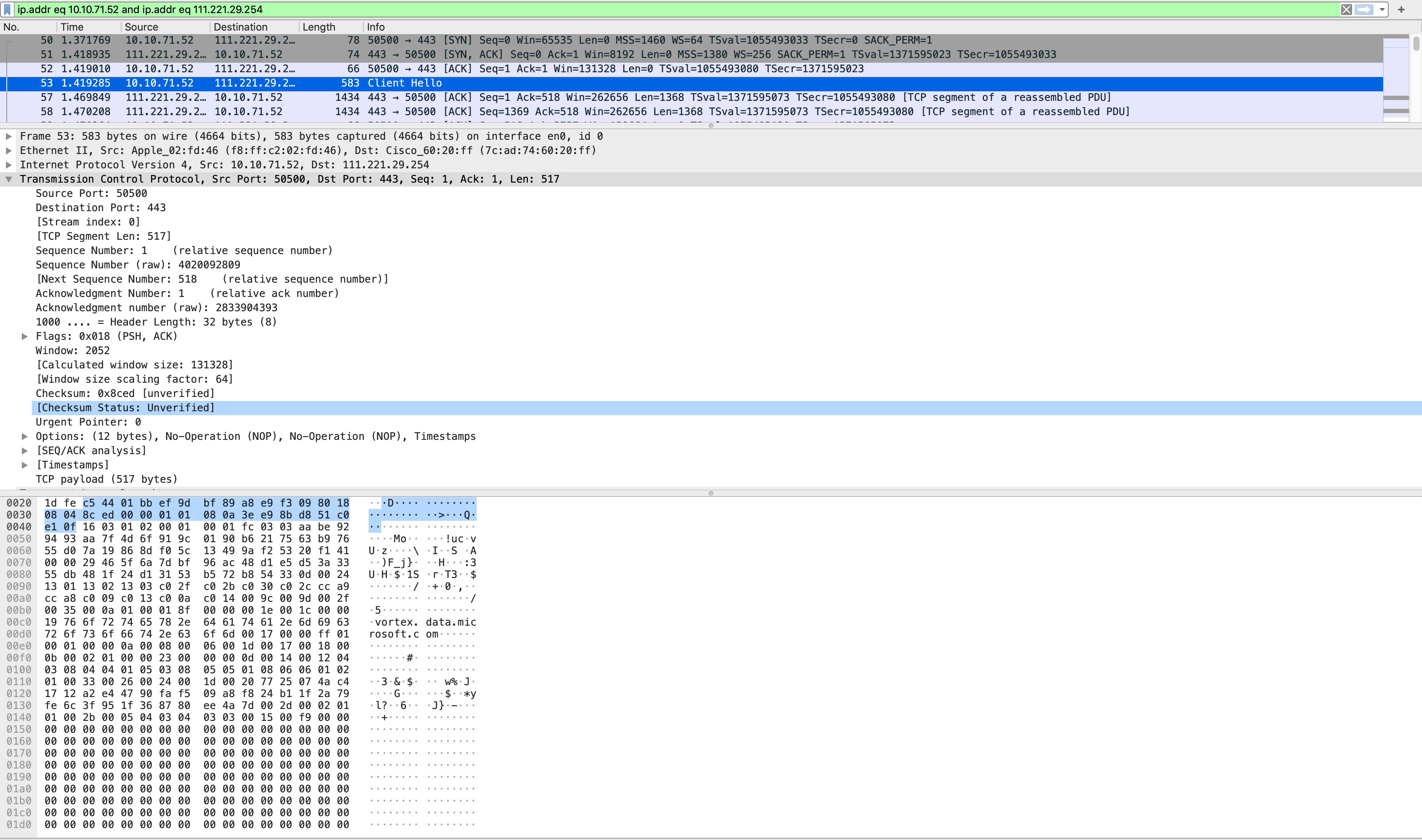Select the Urgent Pointer: 0 field

pyautogui.click(x=88, y=422)
